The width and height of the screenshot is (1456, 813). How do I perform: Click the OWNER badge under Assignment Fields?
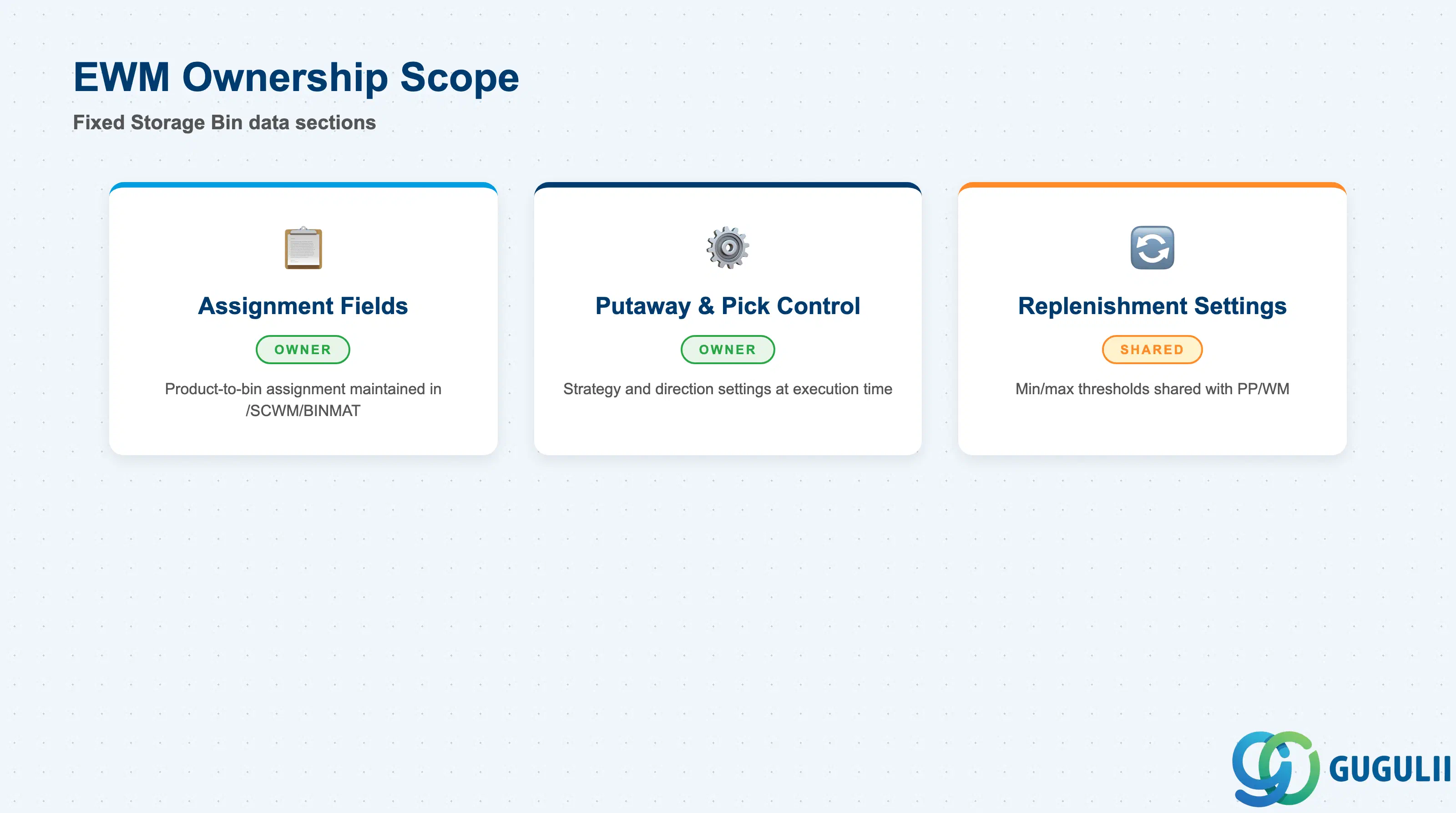[x=303, y=350]
